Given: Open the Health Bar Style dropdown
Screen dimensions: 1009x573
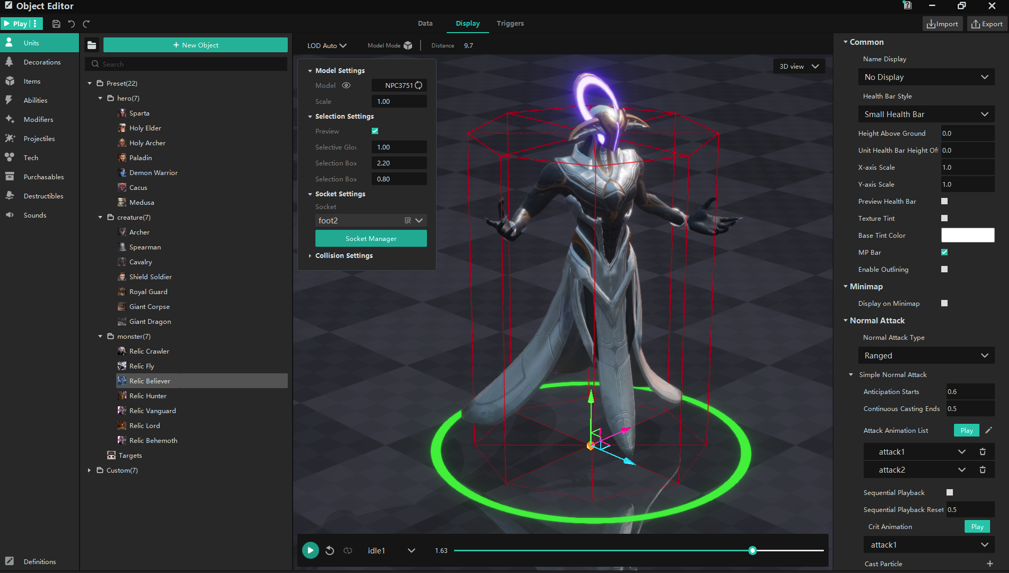Looking at the screenshot, I should coord(926,114).
